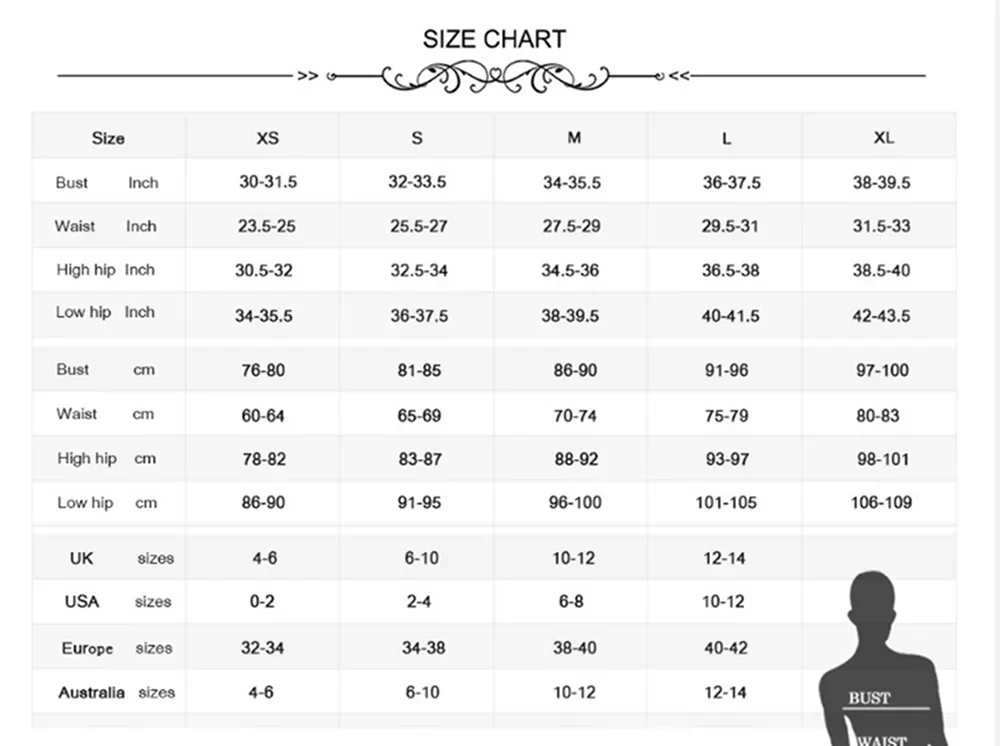
Task: Click the UK sizes row label
Action: point(120,558)
